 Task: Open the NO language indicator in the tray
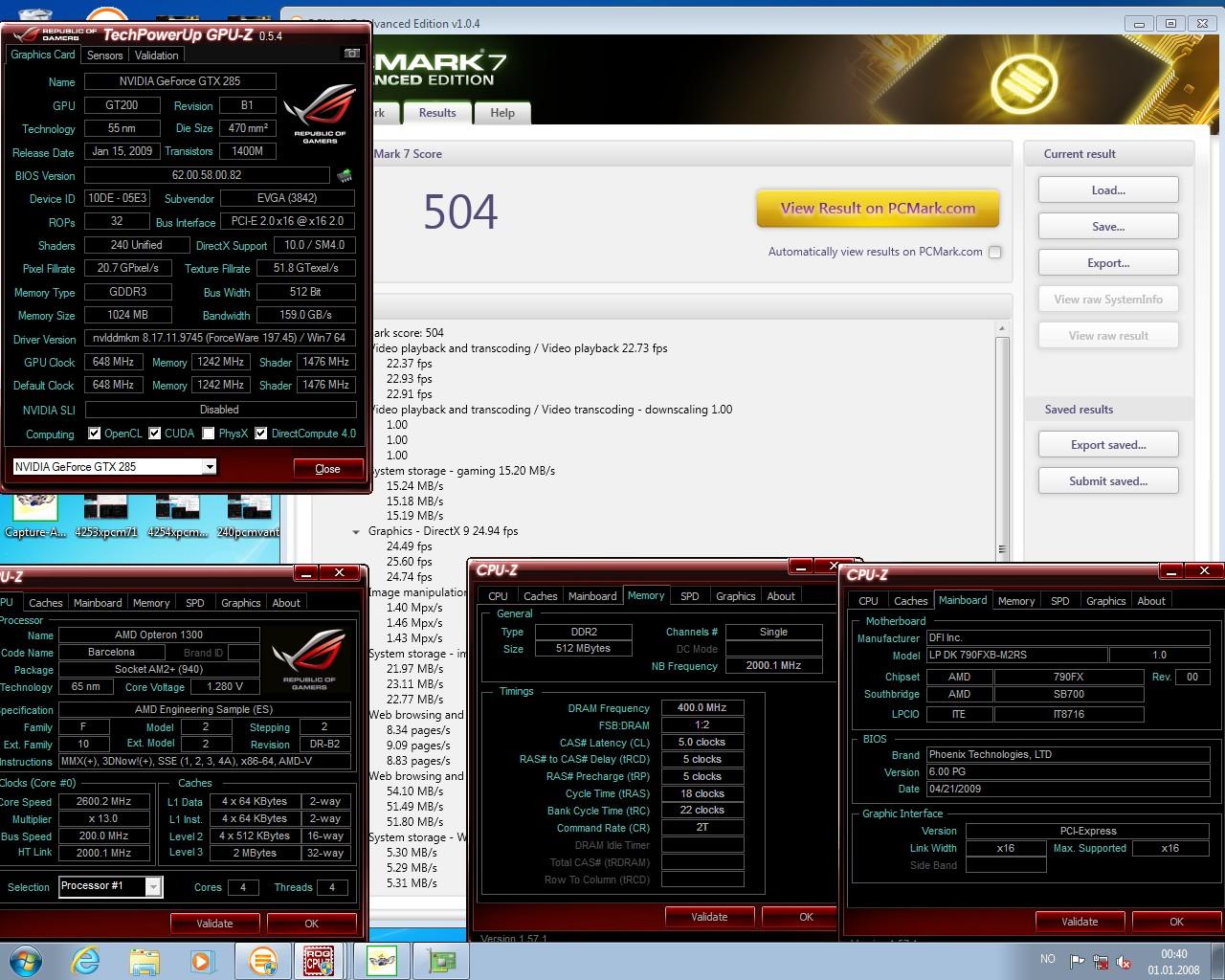(x=1048, y=959)
